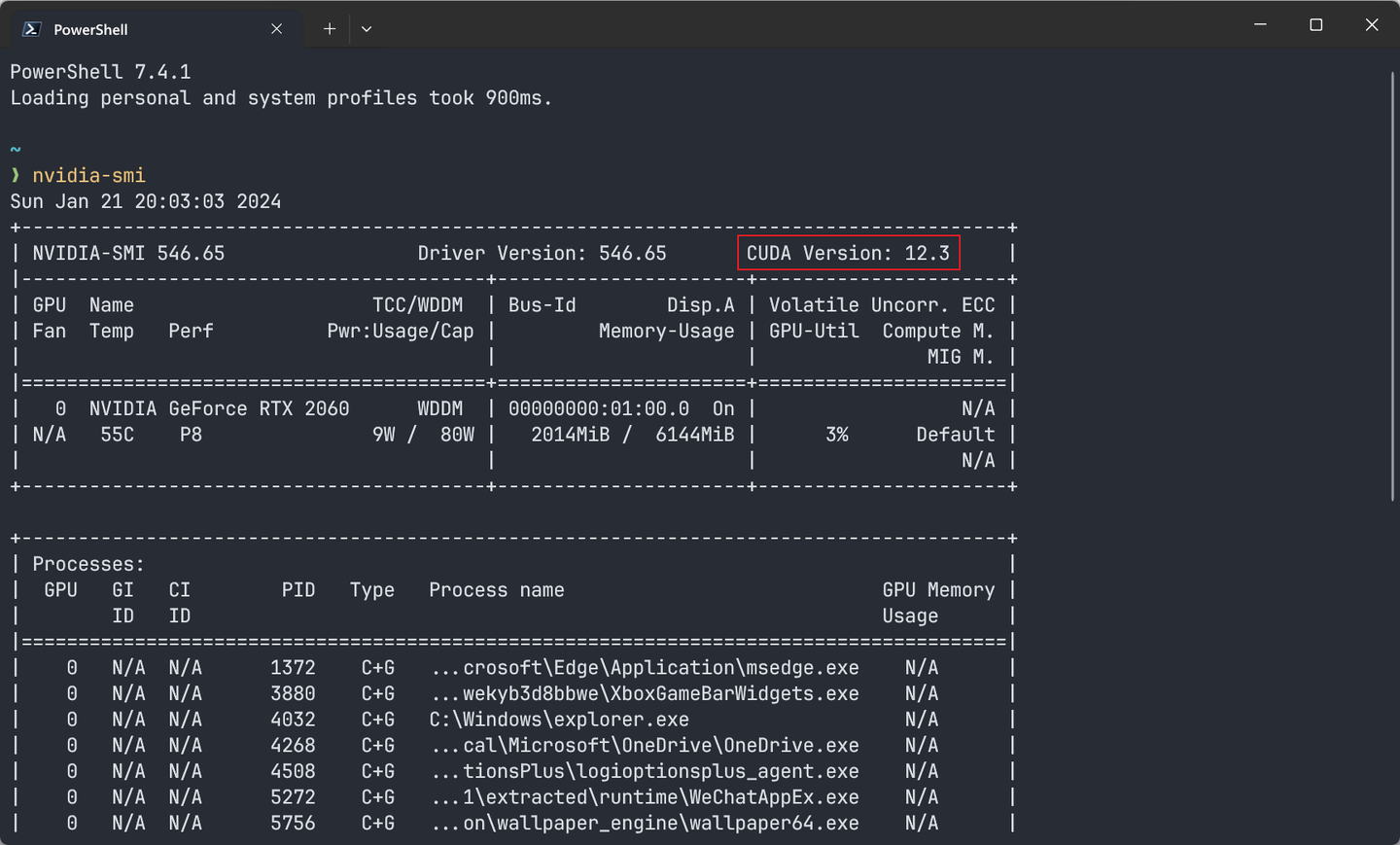
Task: Close the PowerShell tab
Action: (276, 28)
